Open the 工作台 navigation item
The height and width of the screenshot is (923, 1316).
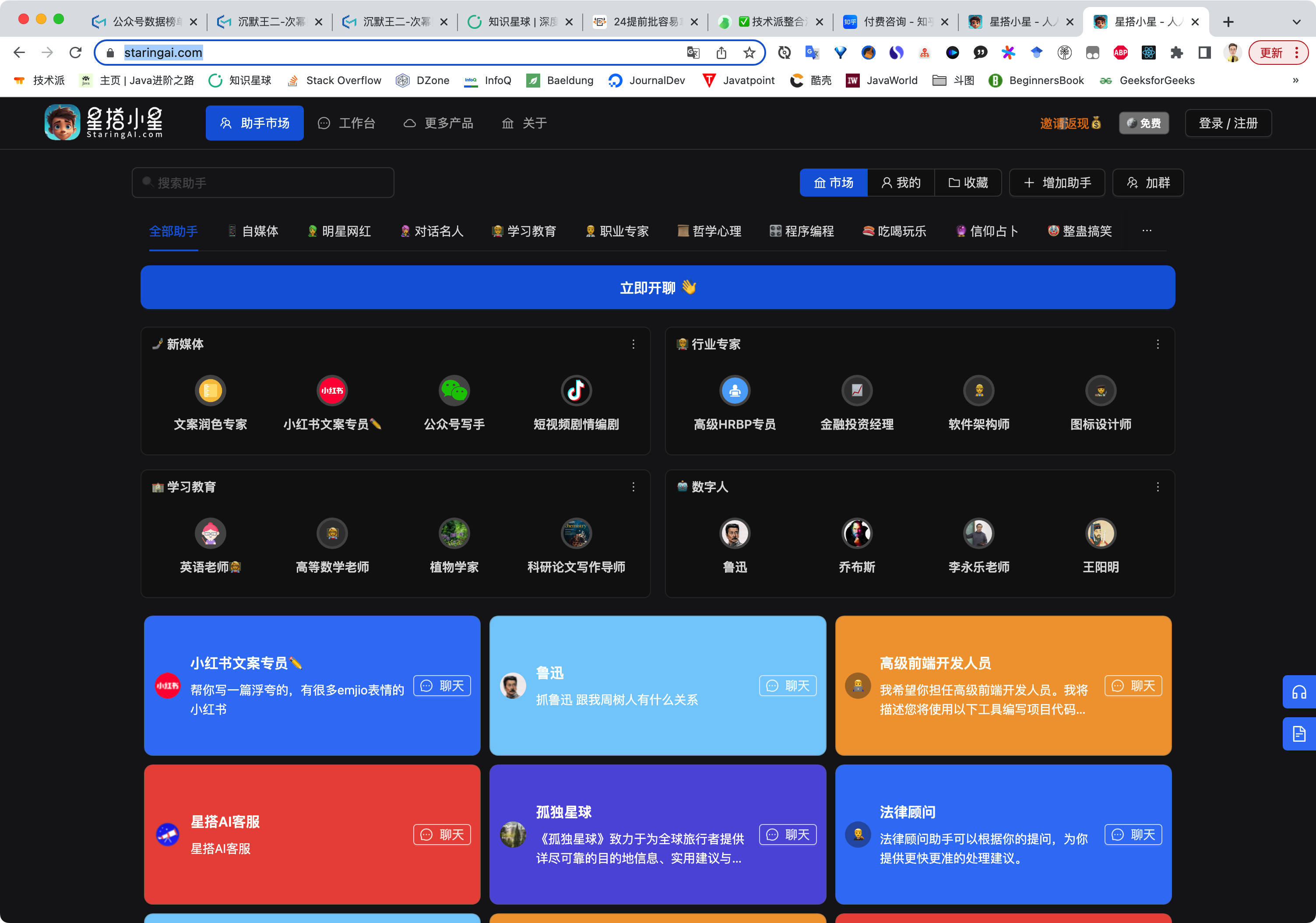[347, 123]
